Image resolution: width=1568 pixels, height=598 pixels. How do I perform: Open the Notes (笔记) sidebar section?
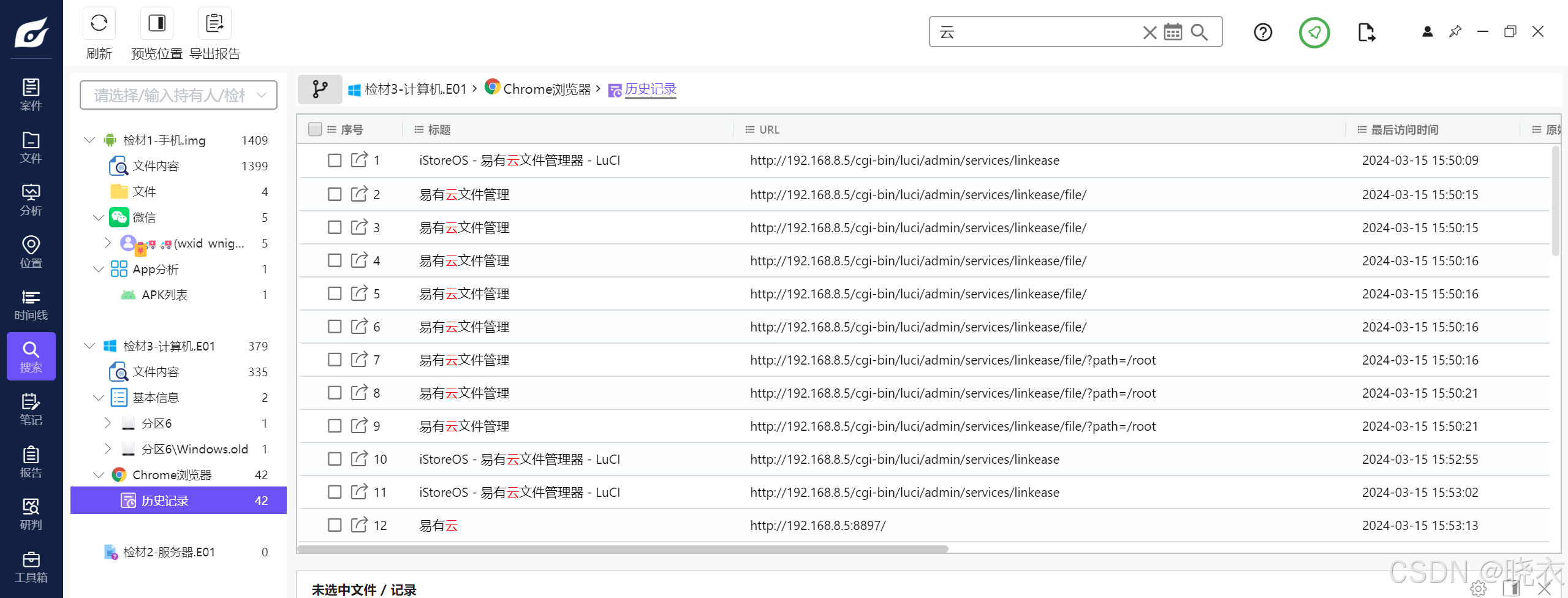coord(31,410)
